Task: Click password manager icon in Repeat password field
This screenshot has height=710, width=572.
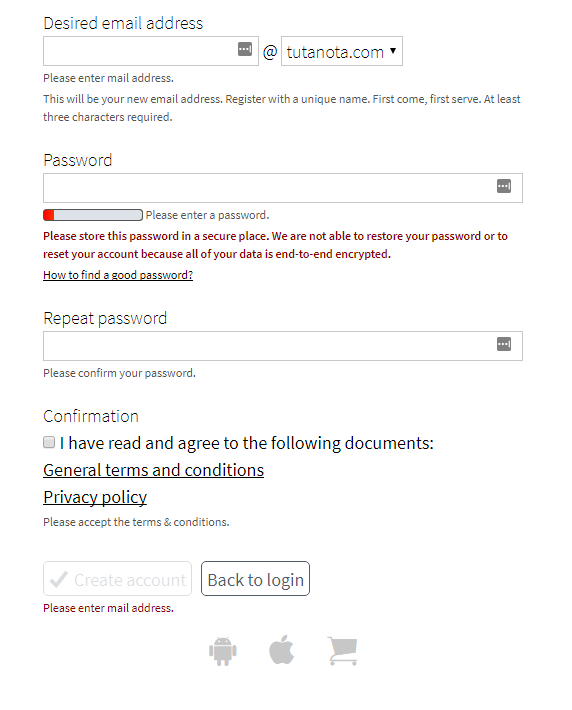Action: point(504,344)
